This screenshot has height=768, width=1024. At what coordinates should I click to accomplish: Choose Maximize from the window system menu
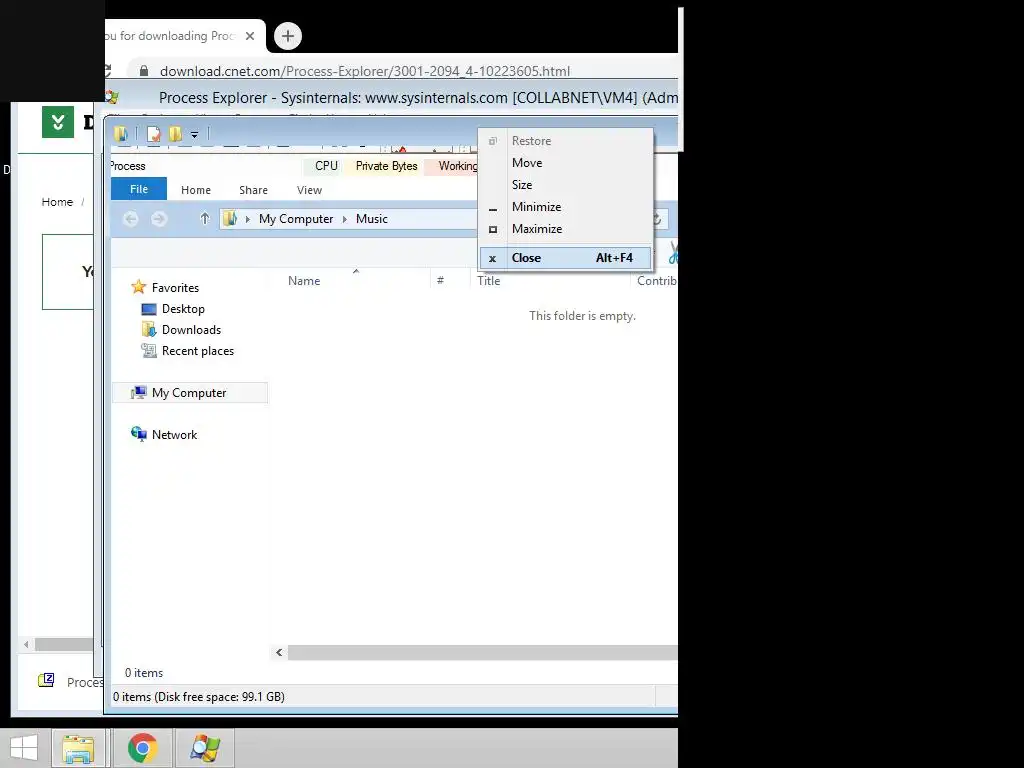[x=566, y=229]
